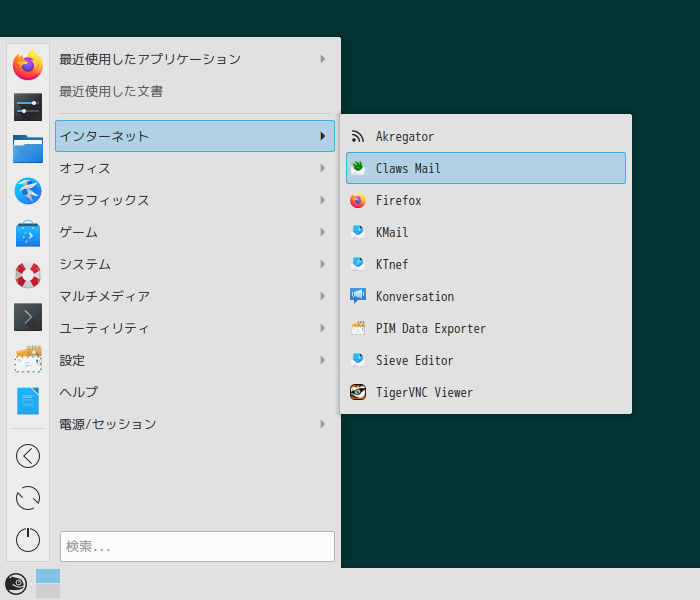The height and width of the screenshot is (600, 700).
Task: Click the PIM Data Exporter icon
Action: (358, 328)
